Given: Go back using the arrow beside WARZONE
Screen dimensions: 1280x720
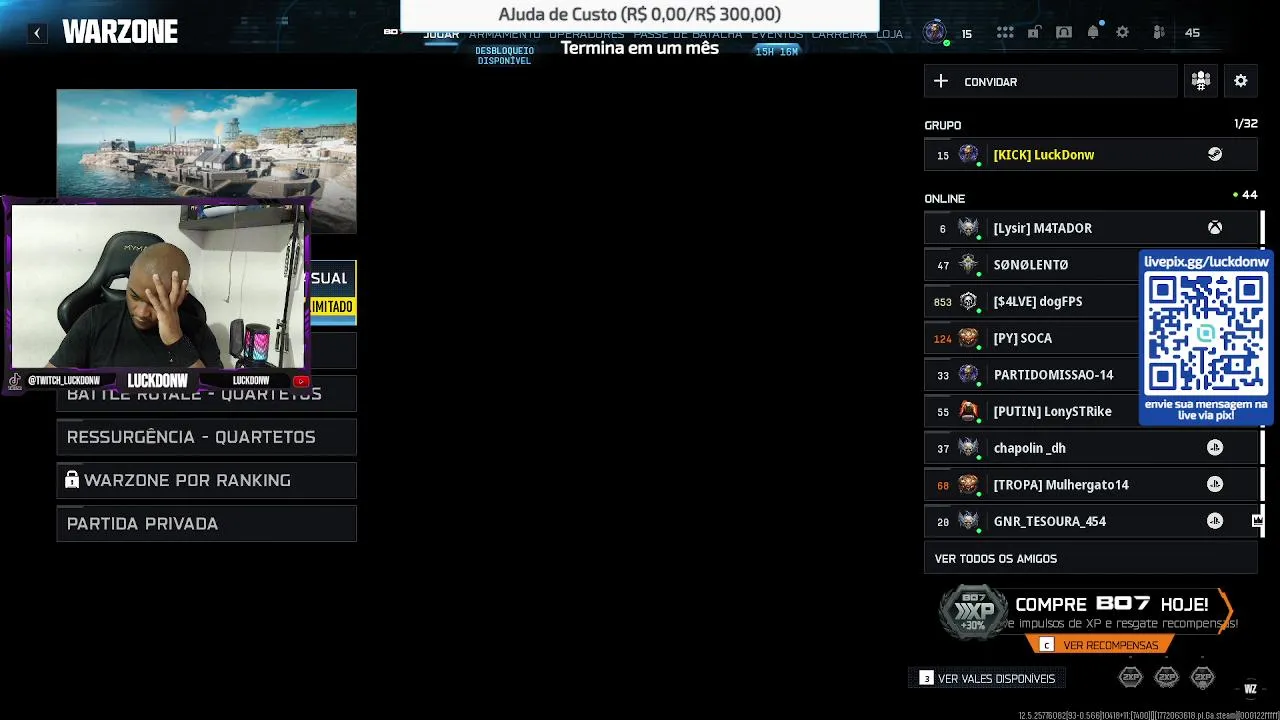Looking at the screenshot, I should (x=37, y=33).
